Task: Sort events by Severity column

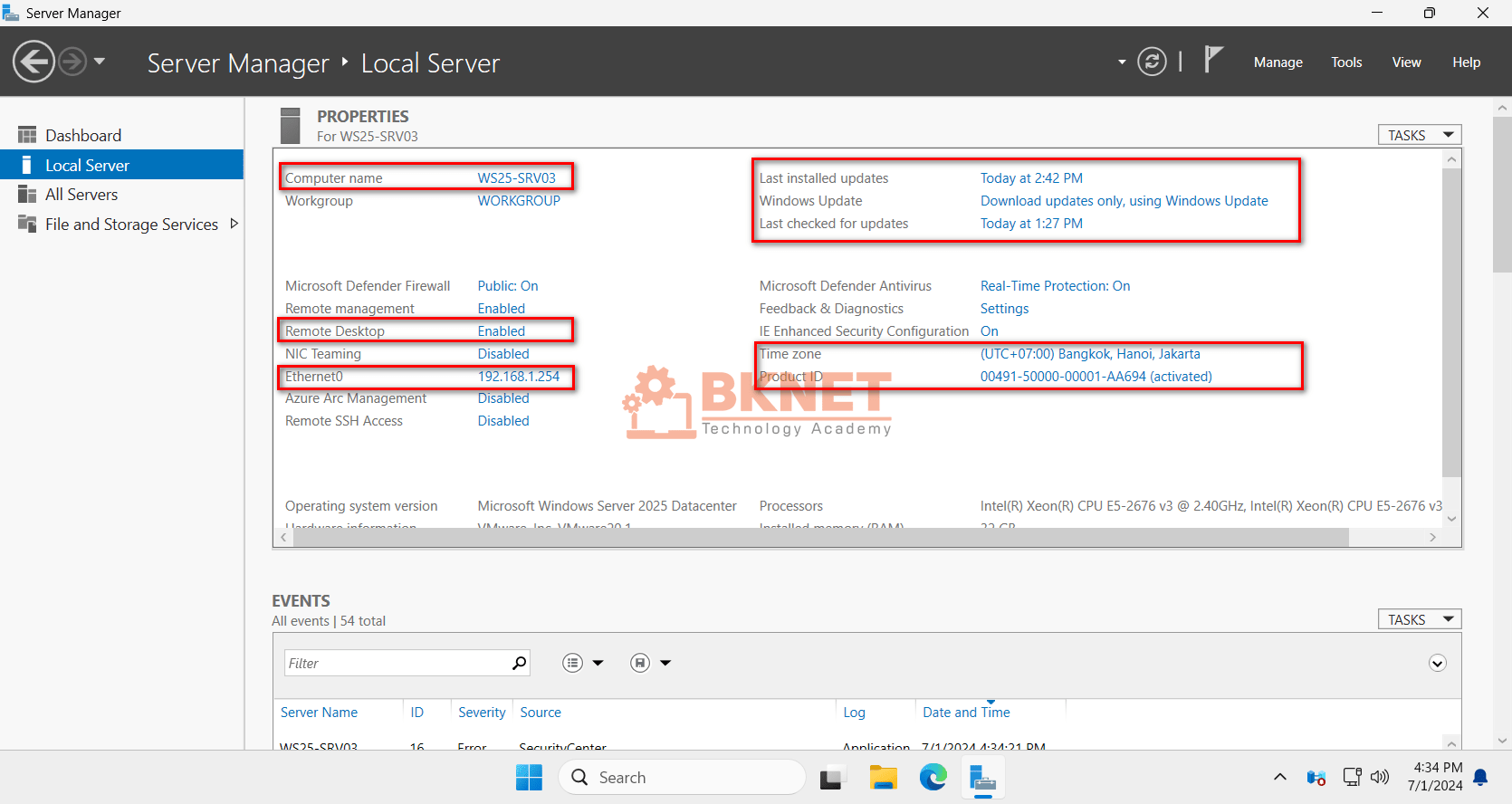Action: (482, 713)
